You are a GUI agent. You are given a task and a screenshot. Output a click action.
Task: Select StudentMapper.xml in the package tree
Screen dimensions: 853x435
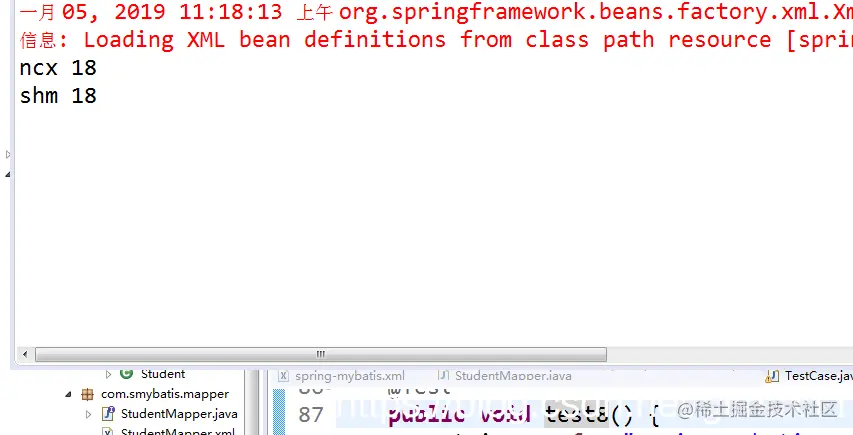pyautogui.click(x=178, y=431)
